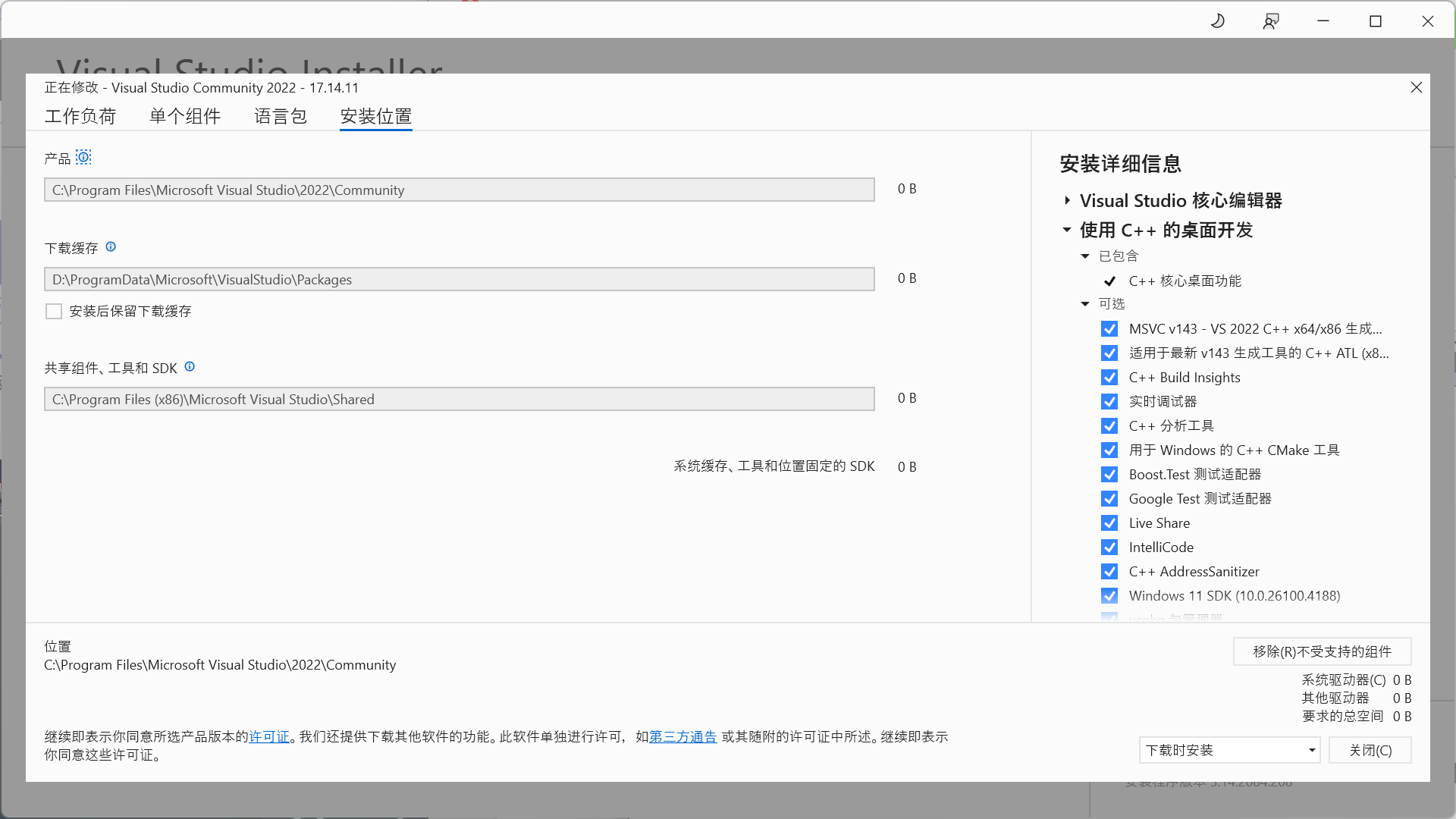The height and width of the screenshot is (819, 1456).
Task: Click the 下载缓存 path input field
Action: 459,279
